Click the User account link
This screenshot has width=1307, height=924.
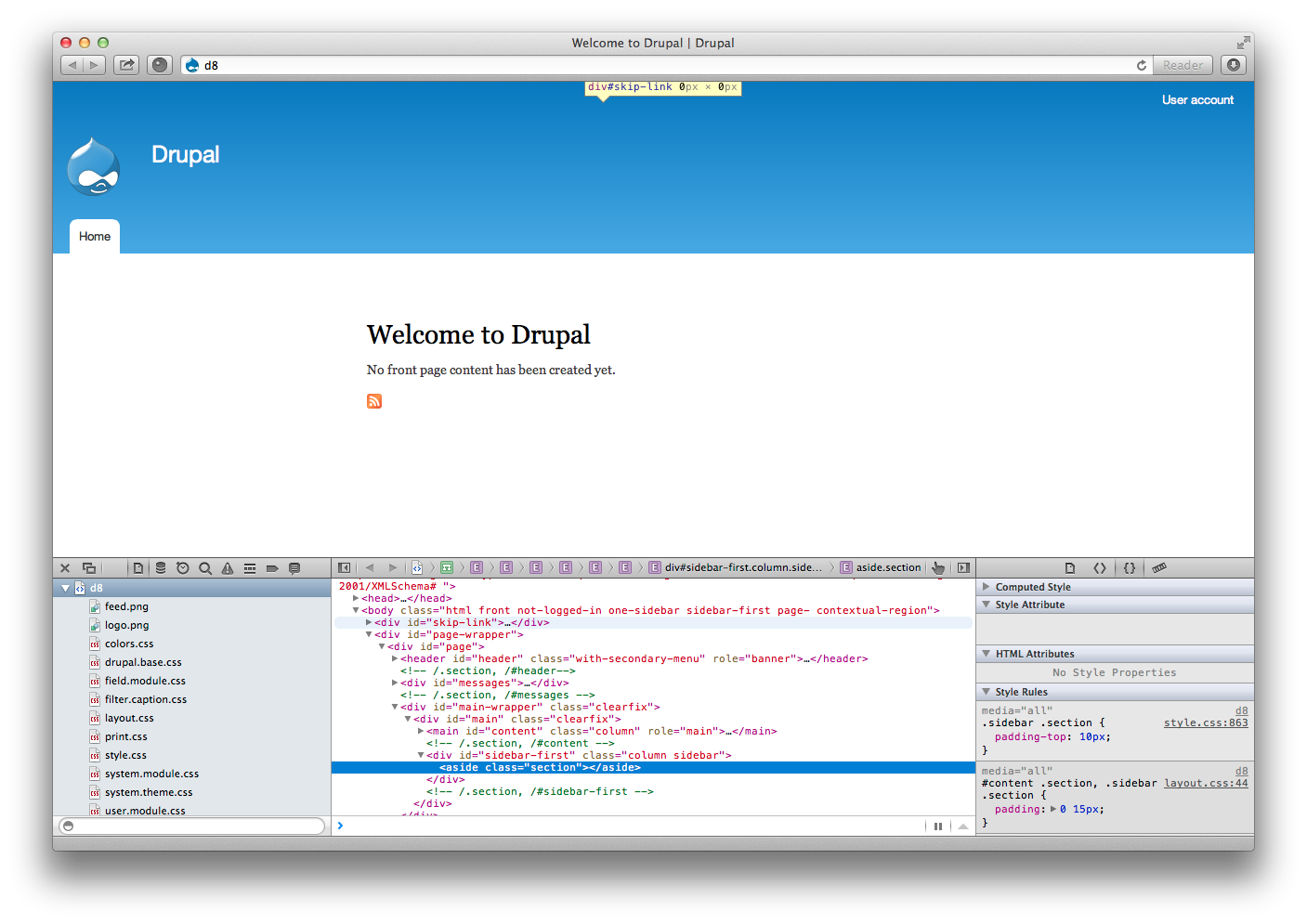pyautogui.click(x=1197, y=100)
